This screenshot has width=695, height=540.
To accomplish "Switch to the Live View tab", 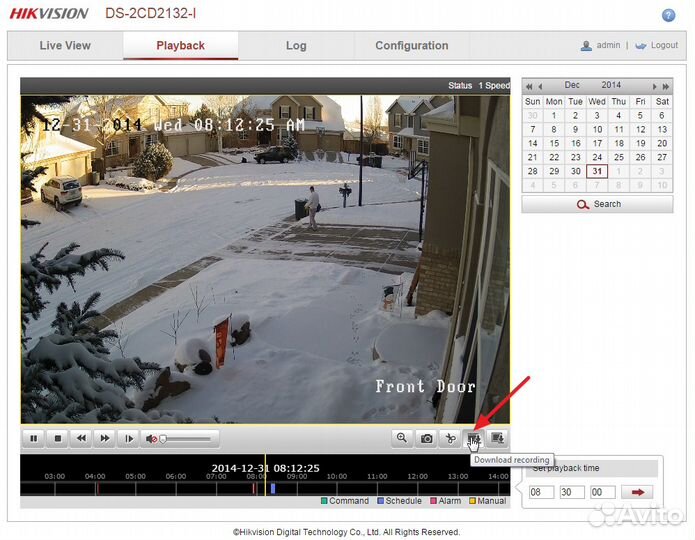I will pos(65,46).
